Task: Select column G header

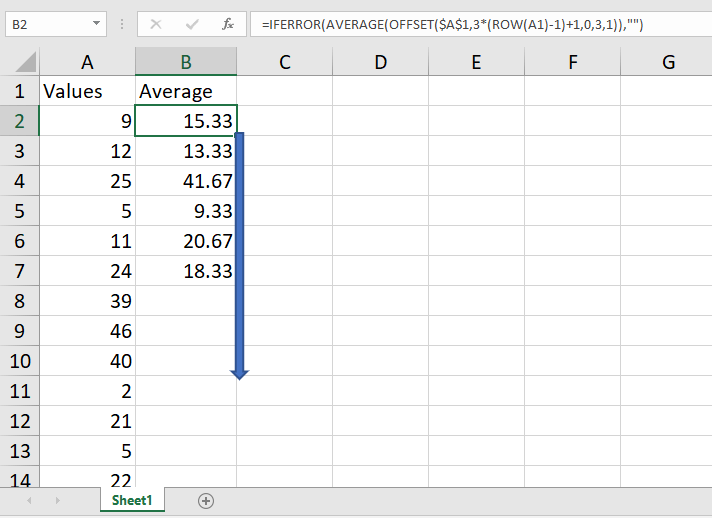Action: (667, 62)
